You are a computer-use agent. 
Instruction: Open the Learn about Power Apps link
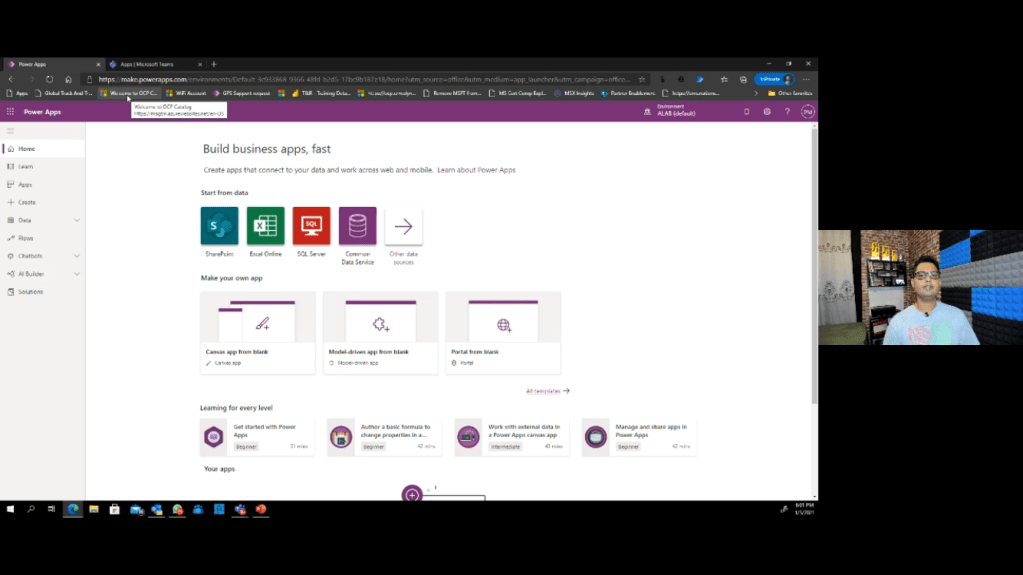pyautogui.click(x=476, y=170)
